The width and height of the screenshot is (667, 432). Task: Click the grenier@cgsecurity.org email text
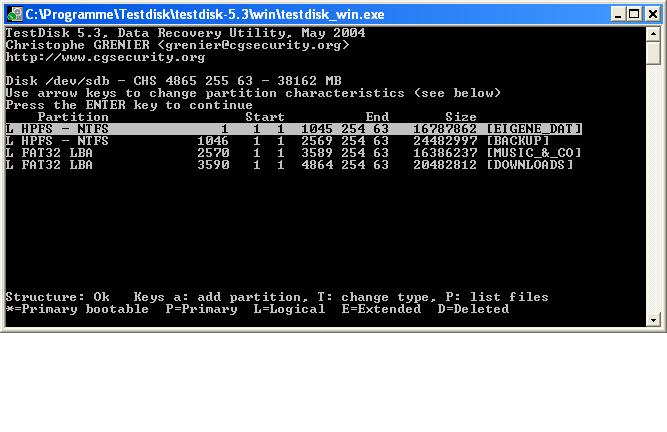pos(253,45)
